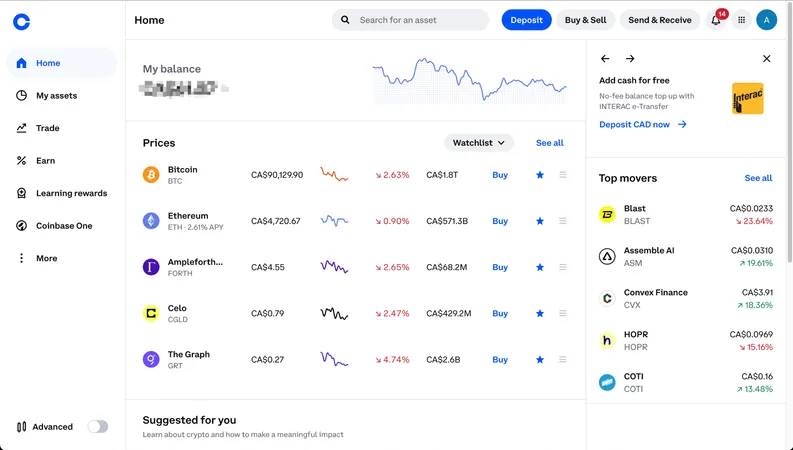Click See all in Prices
Screen dimensions: 793x450
550,143
